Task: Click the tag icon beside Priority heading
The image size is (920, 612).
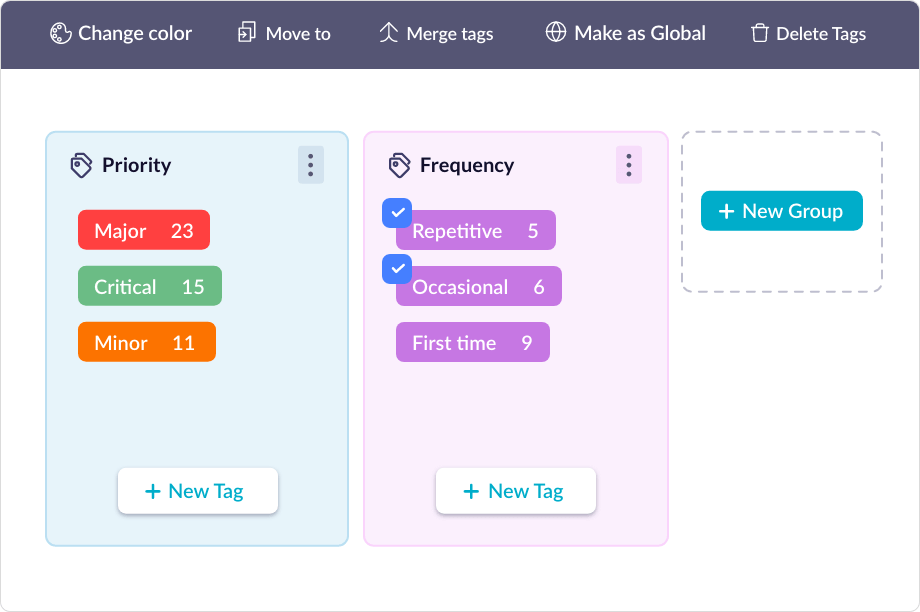Action: point(79,165)
